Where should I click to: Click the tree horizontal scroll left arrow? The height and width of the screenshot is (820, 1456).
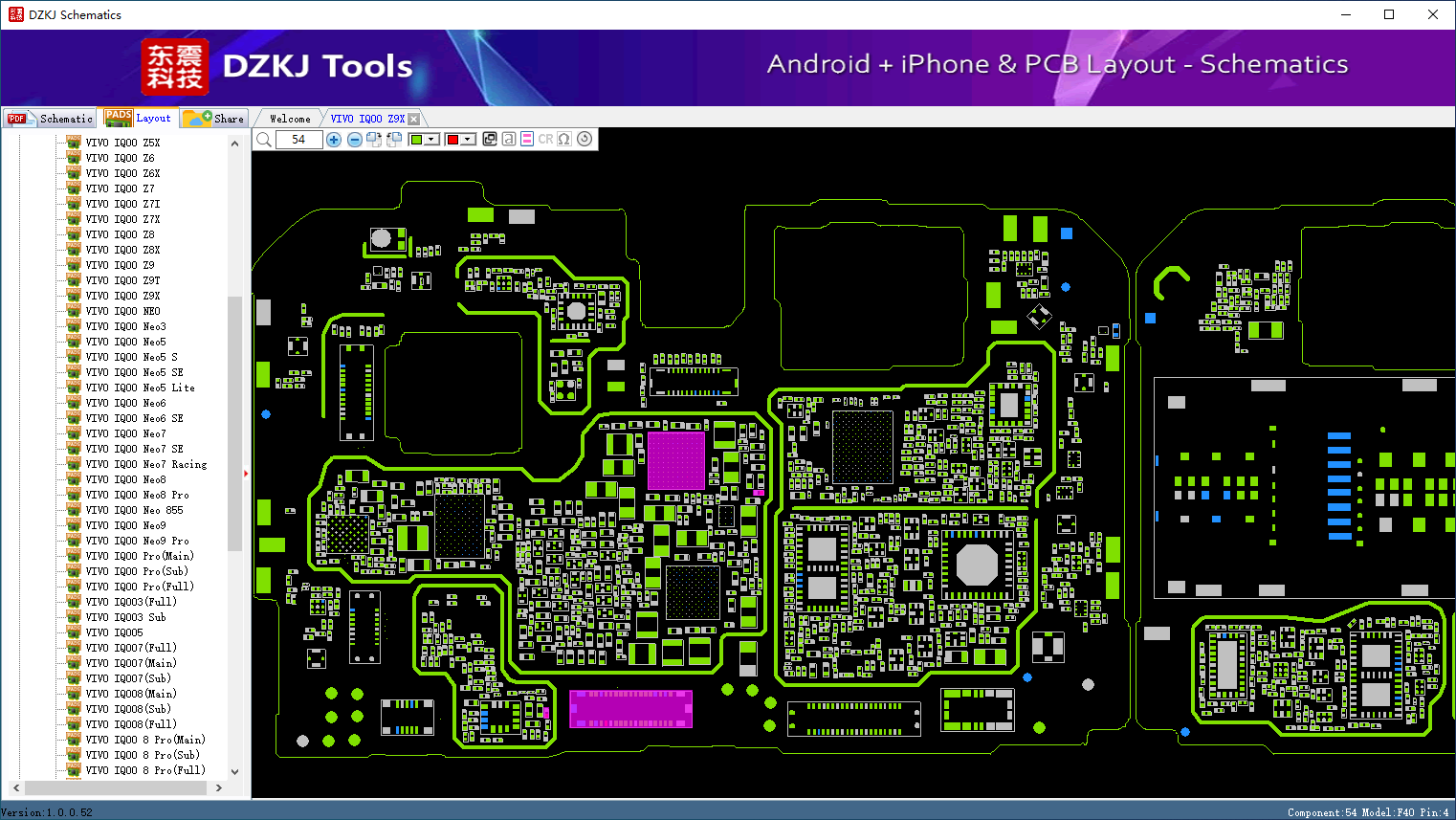(16, 788)
